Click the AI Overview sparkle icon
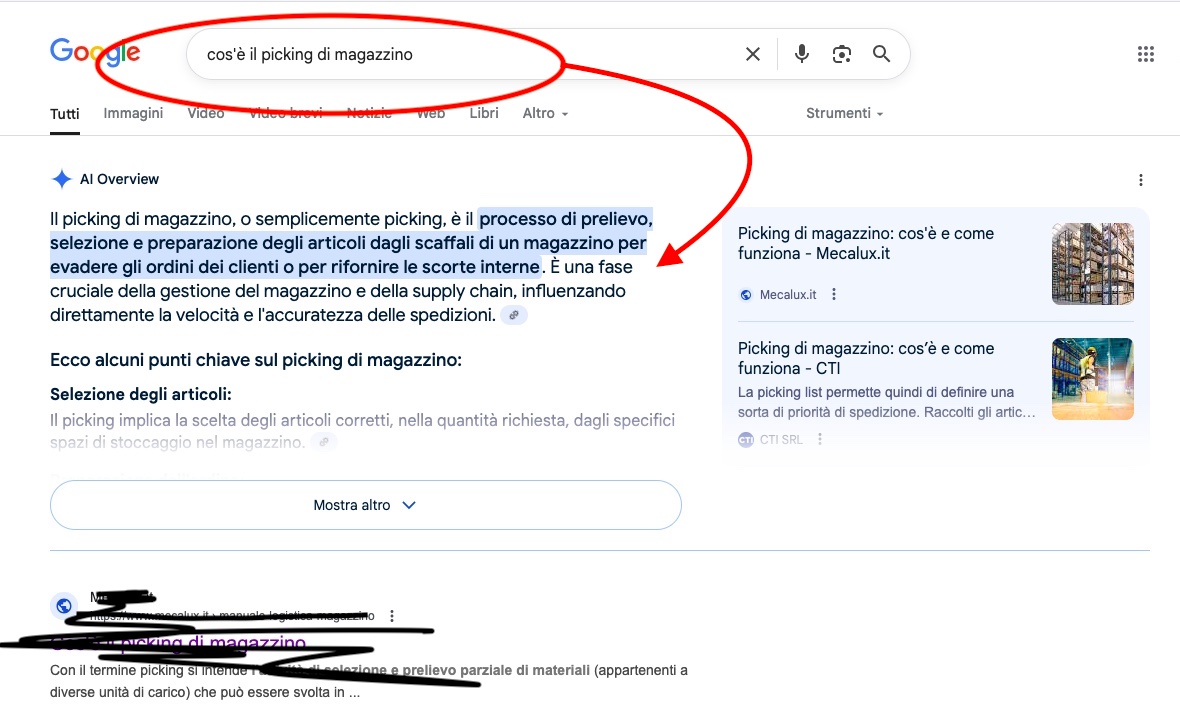Screen dimensions: 1180x724 (x=61, y=179)
